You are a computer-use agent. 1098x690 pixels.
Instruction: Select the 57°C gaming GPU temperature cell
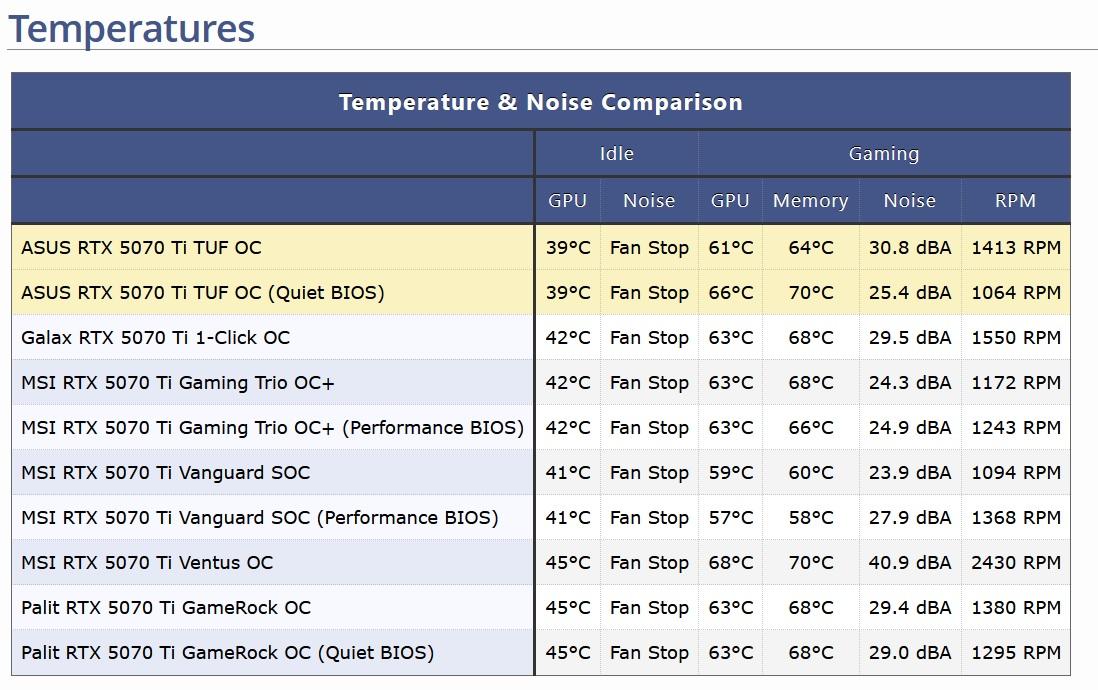click(730, 518)
